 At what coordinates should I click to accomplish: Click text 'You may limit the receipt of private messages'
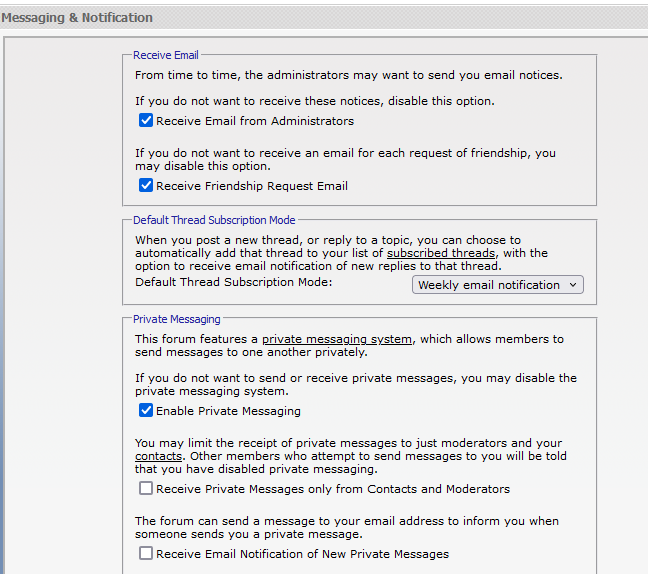click(265, 443)
